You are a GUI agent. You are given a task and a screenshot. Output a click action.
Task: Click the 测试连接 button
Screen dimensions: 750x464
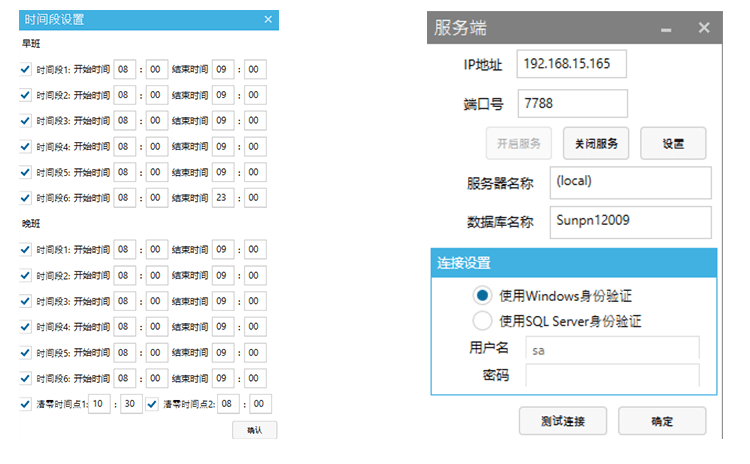click(563, 421)
